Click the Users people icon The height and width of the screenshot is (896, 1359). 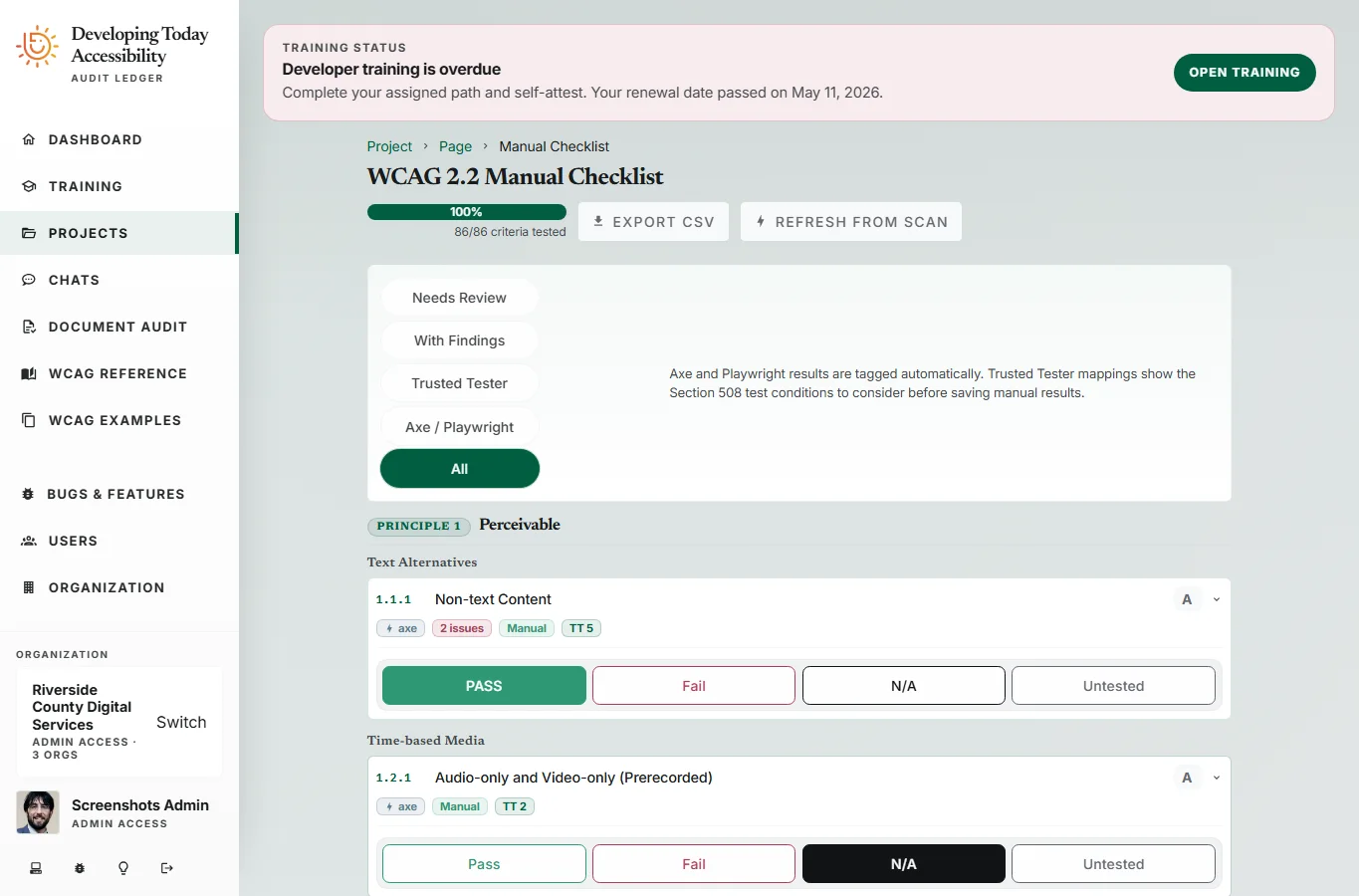coord(29,541)
